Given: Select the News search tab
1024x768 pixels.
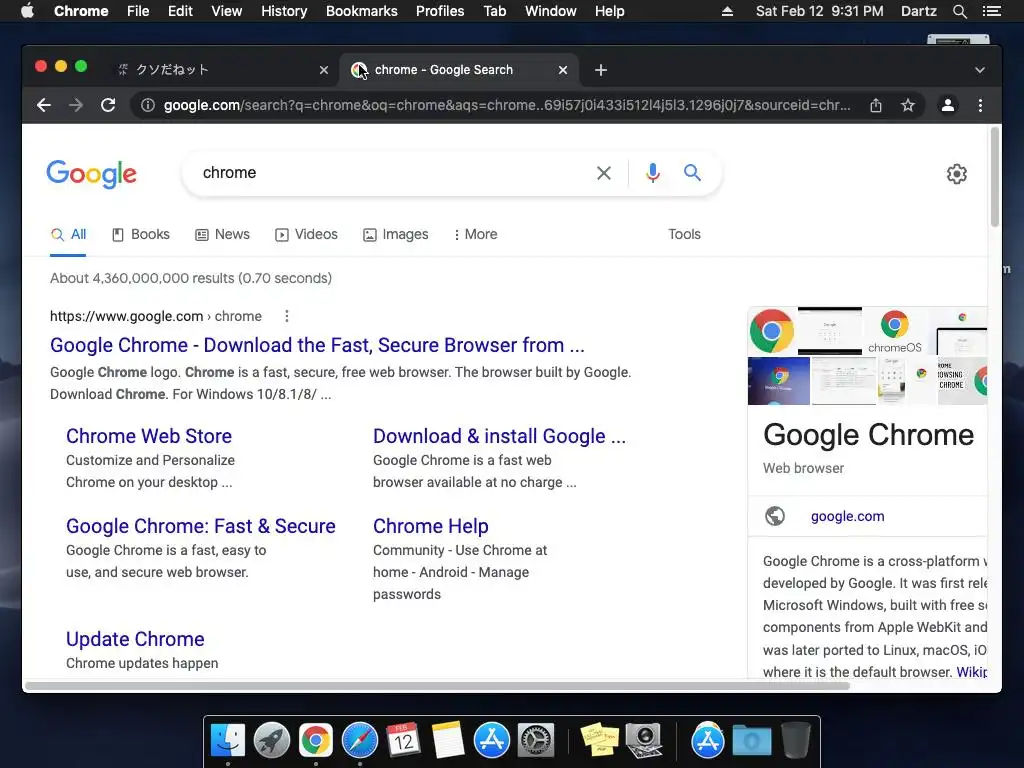Looking at the screenshot, I should click(223, 234).
